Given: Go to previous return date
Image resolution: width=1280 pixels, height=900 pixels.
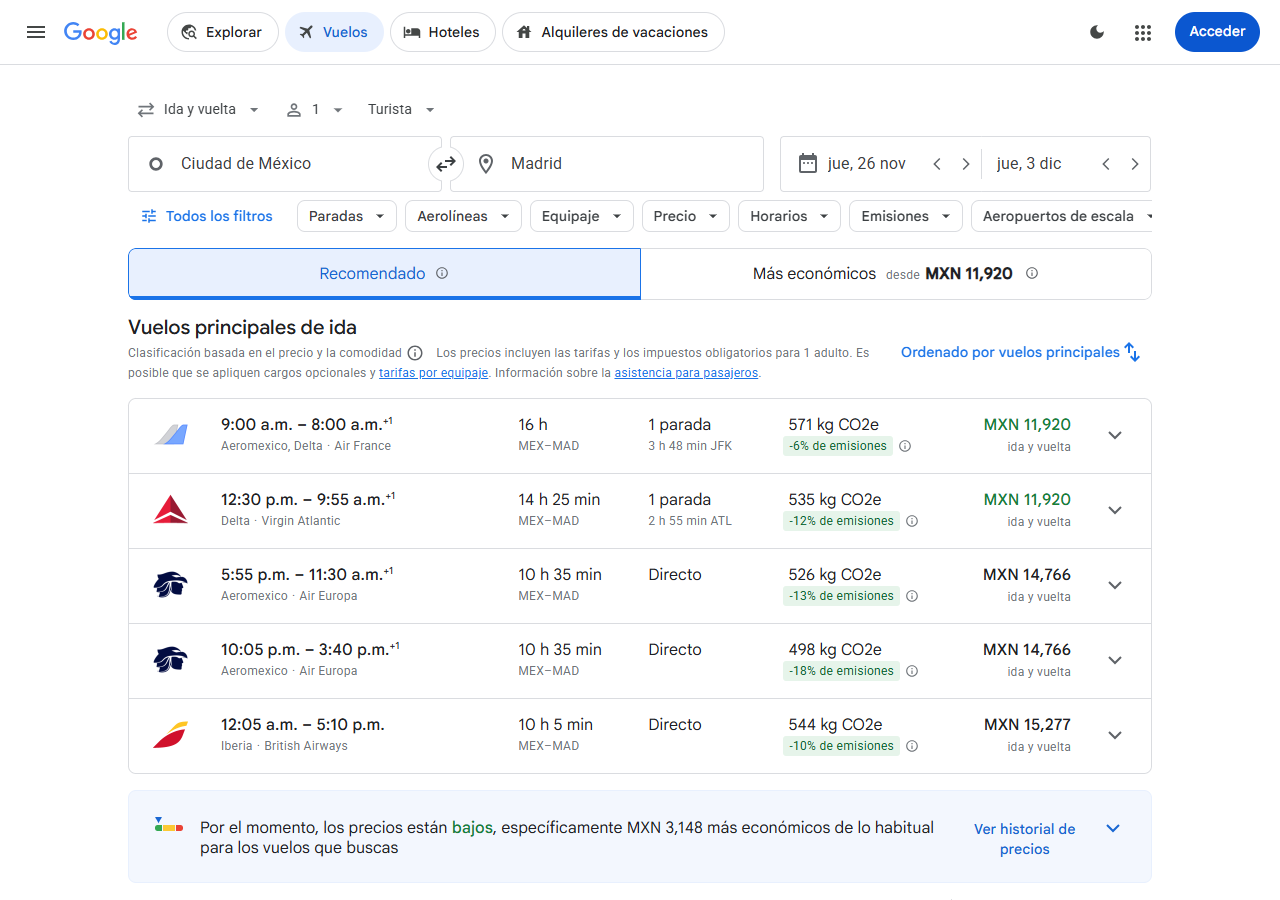Looking at the screenshot, I should click(x=1106, y=164).
